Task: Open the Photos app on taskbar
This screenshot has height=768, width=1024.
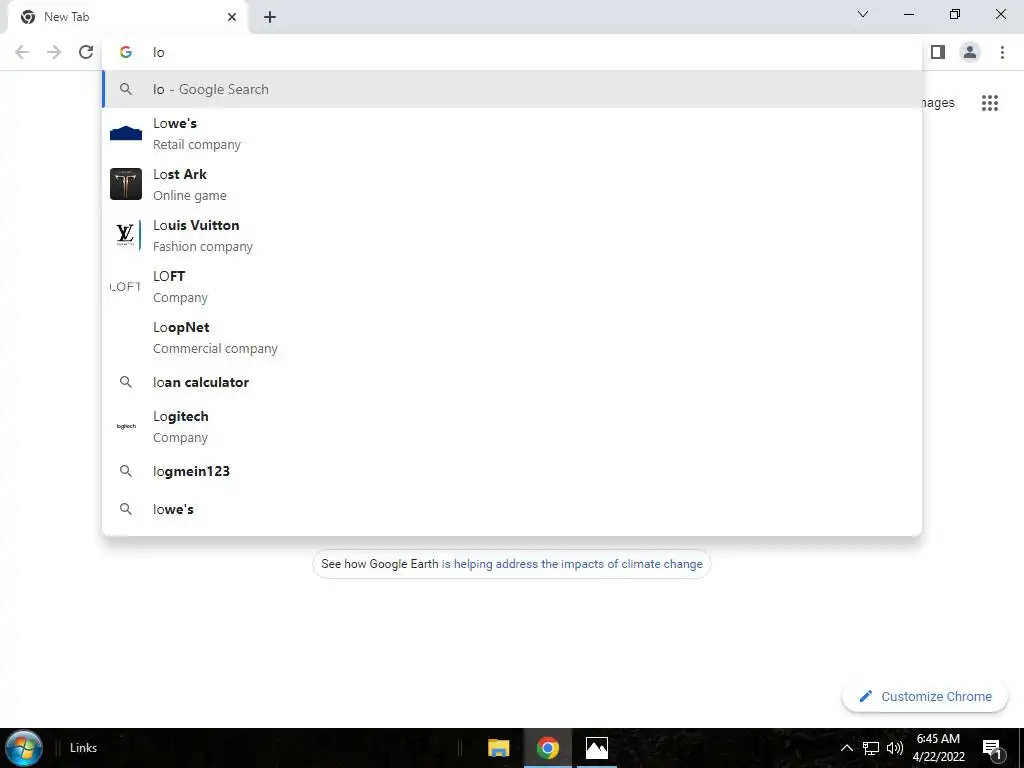Action: [597, 748]
